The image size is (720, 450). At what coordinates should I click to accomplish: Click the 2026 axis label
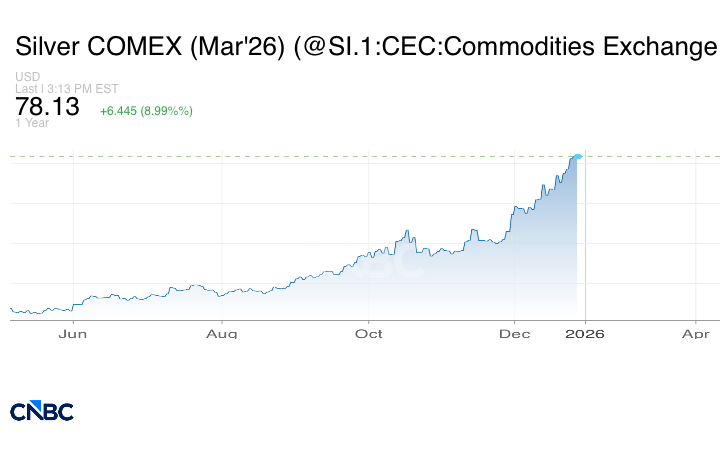pos(585,332)
